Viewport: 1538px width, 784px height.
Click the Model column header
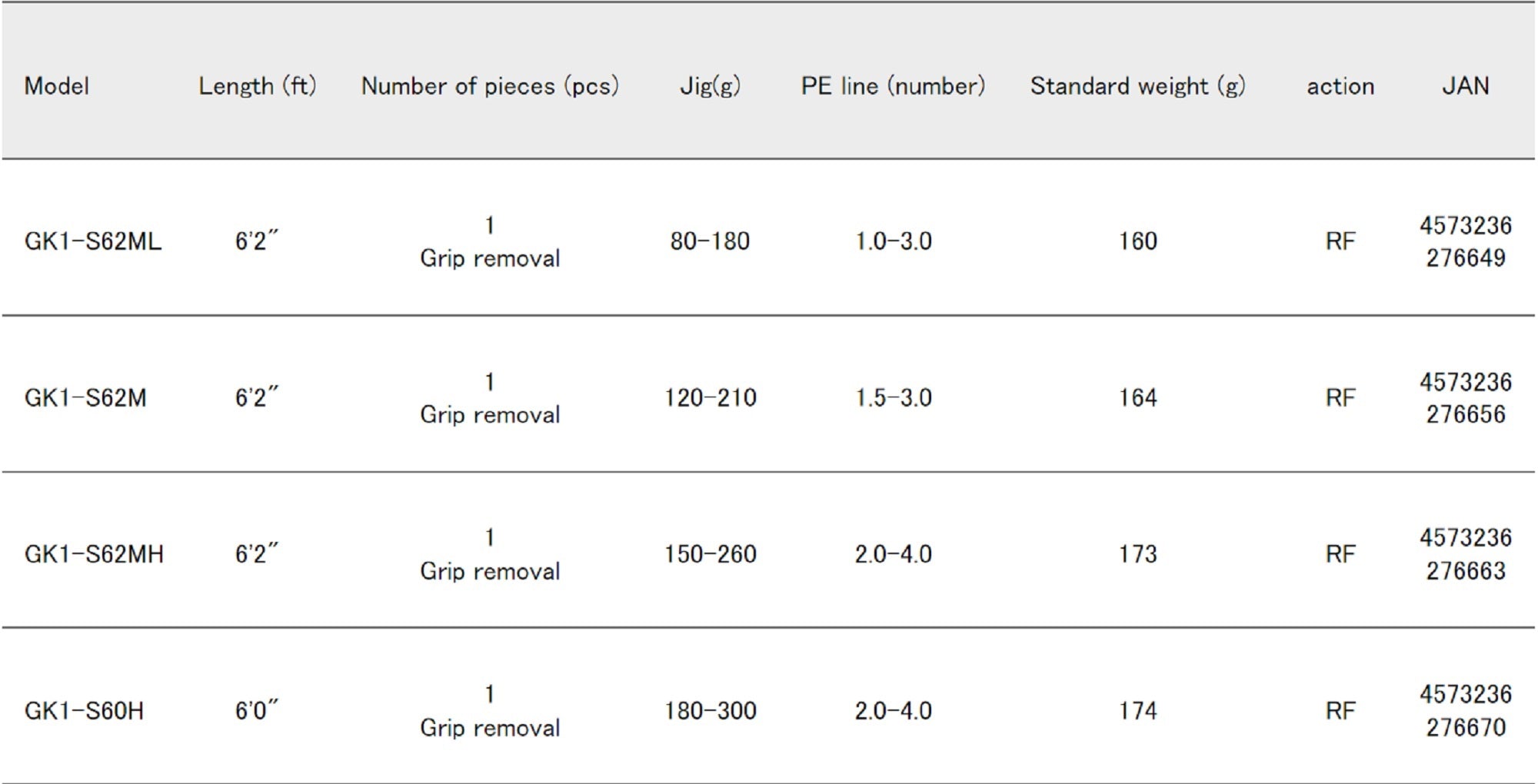click(57, 86)
